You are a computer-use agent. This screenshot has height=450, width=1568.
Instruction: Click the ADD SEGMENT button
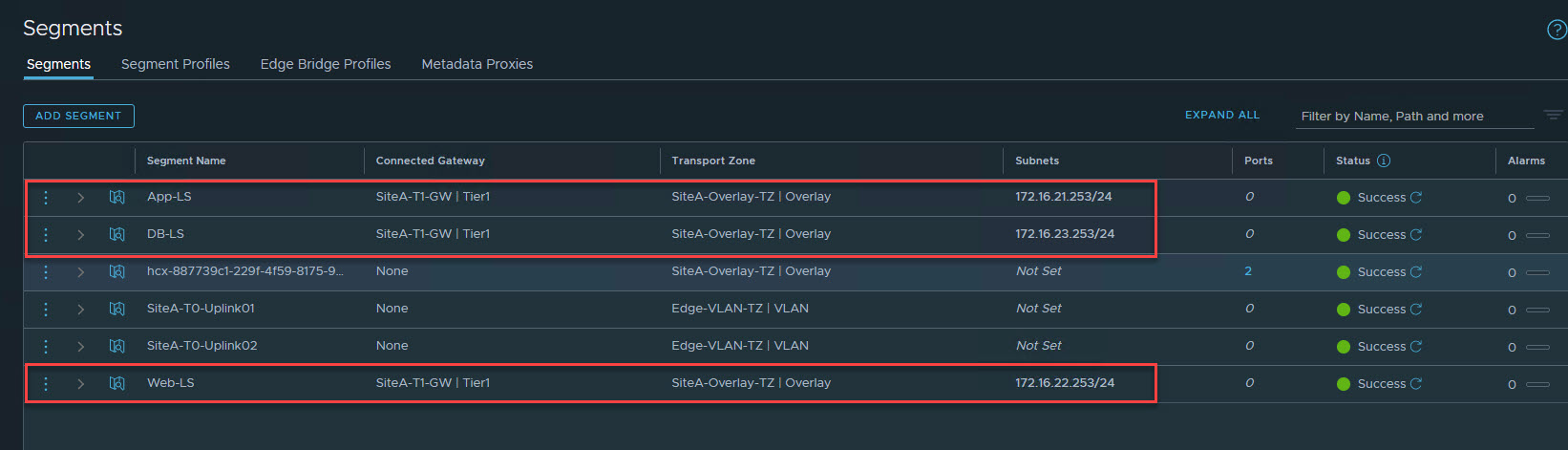(78, 116)
